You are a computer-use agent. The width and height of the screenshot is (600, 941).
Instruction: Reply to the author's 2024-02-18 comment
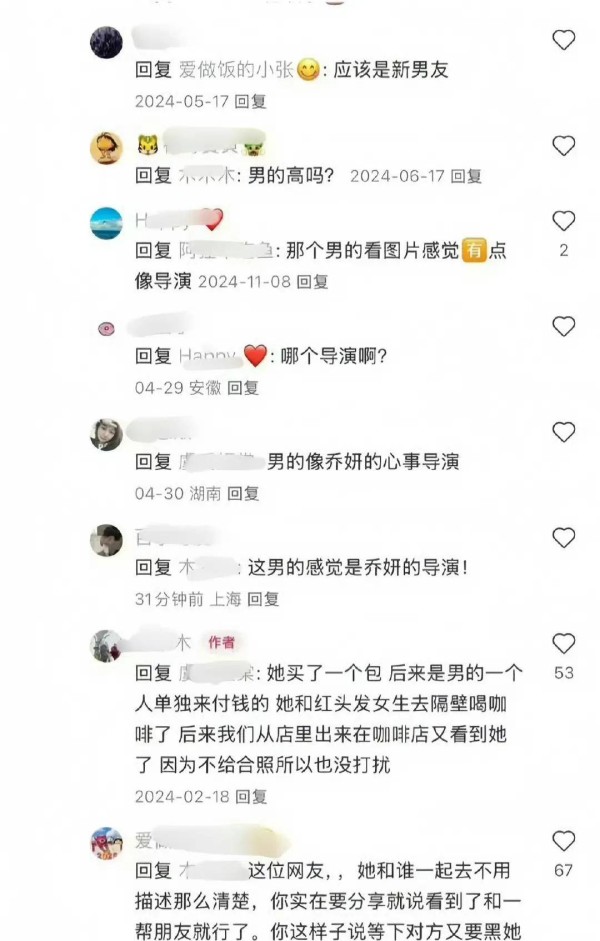pyautogui.click(x=251, y=796)
